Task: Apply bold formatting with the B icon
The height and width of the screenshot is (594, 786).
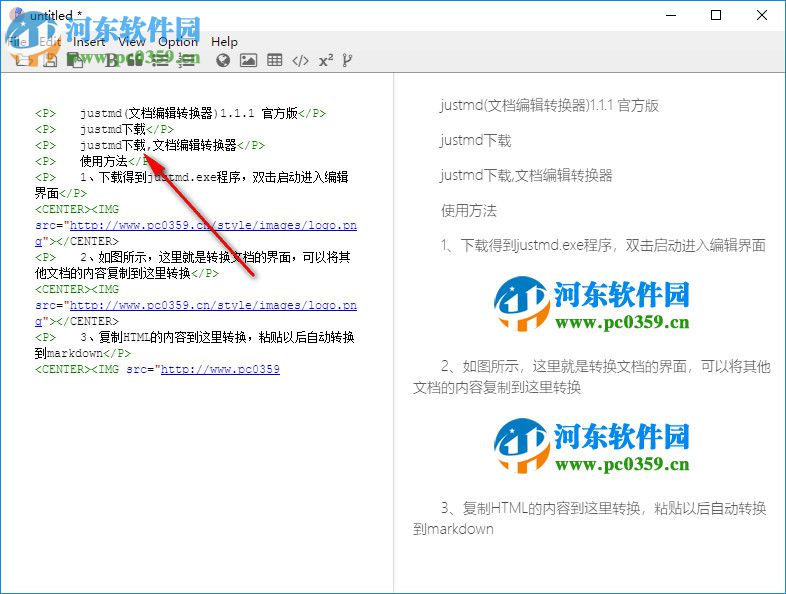Action: point(111,61)
